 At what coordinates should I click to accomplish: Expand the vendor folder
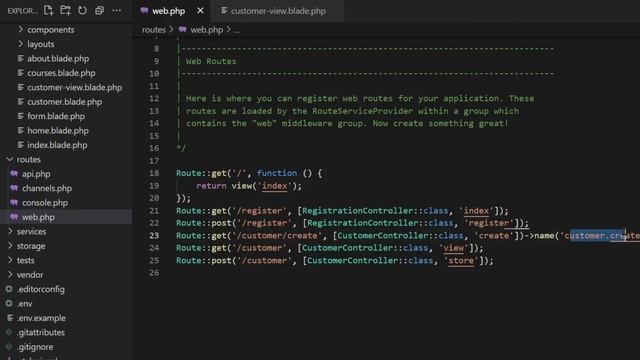(x=30, y=275)
